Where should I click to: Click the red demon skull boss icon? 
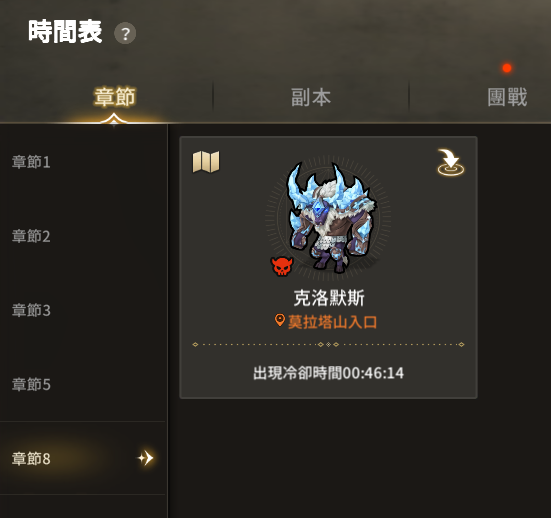point(282,266)
